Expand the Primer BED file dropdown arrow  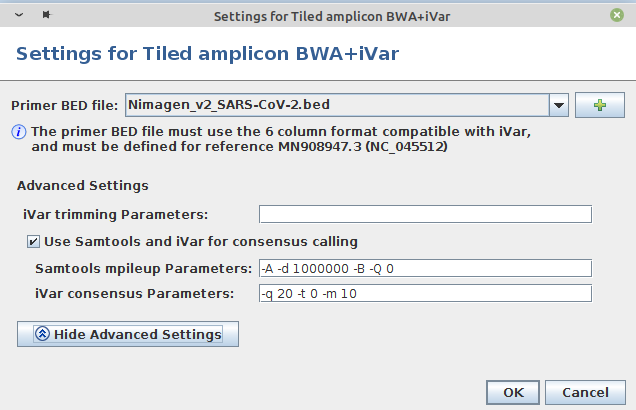pyautogui.click(x=558, y=105)
